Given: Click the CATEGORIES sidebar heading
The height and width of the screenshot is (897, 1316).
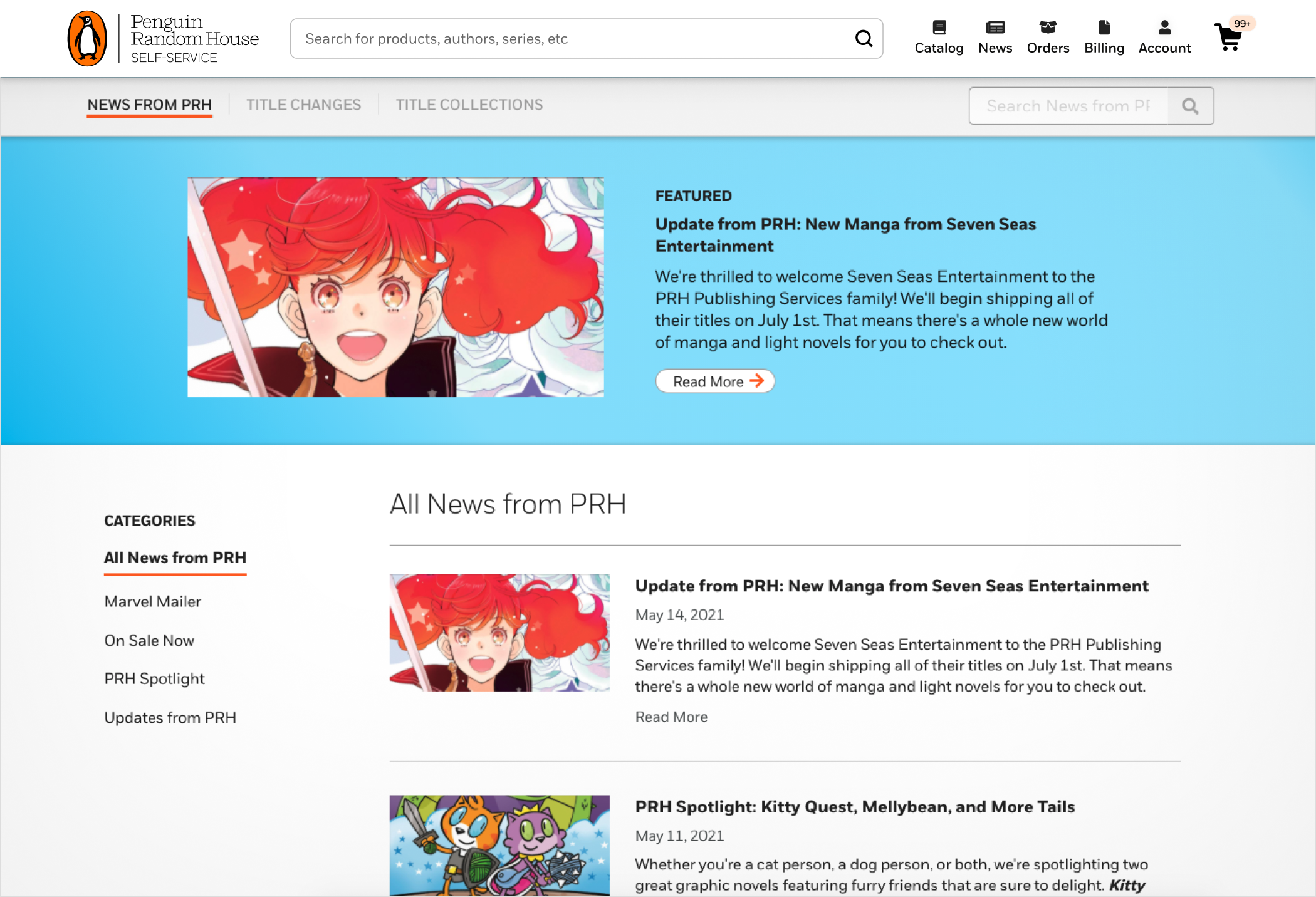Looking at the screenshot, I should click(x=149, y=521).
